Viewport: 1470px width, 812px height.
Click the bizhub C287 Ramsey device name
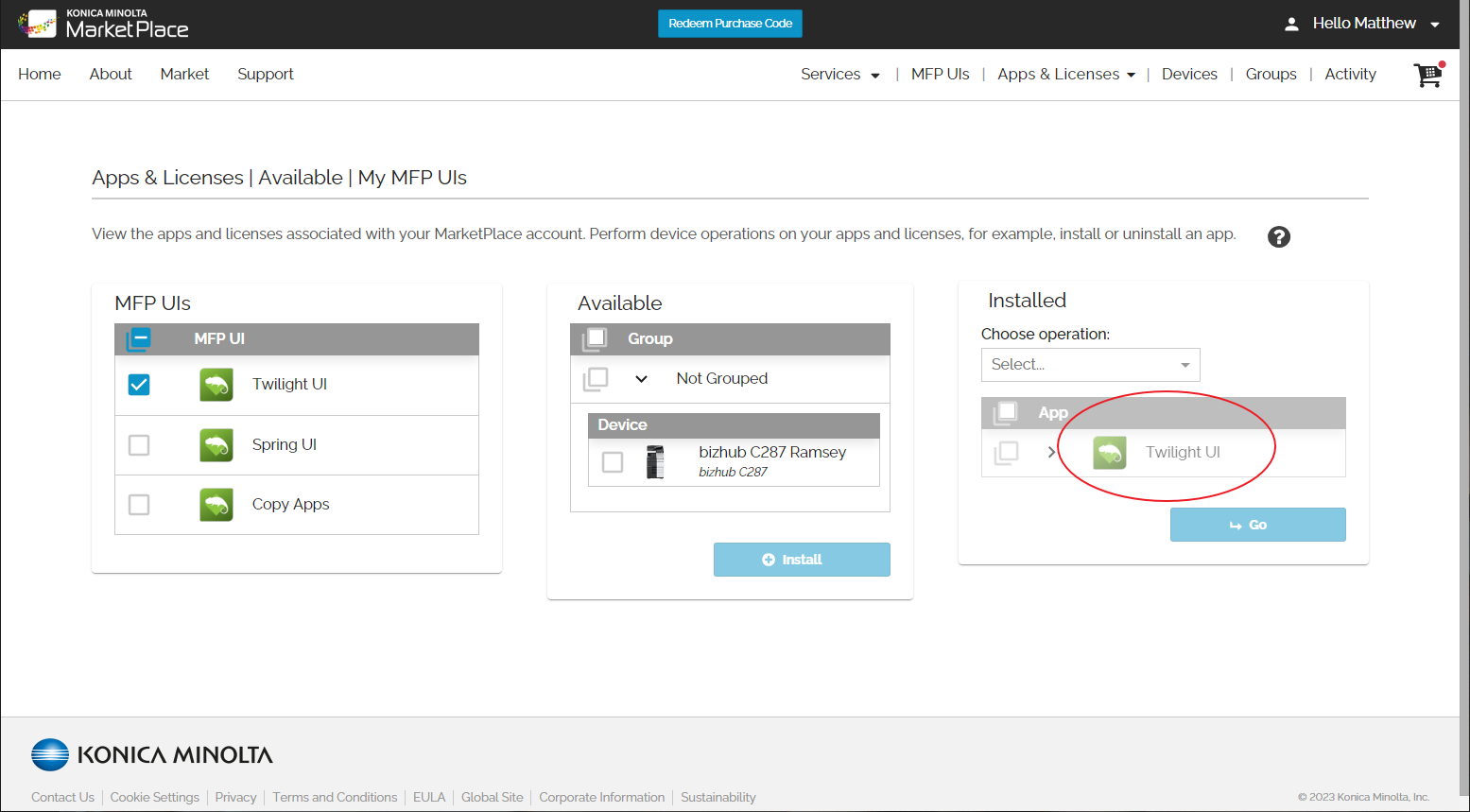(x=772, y=453)
